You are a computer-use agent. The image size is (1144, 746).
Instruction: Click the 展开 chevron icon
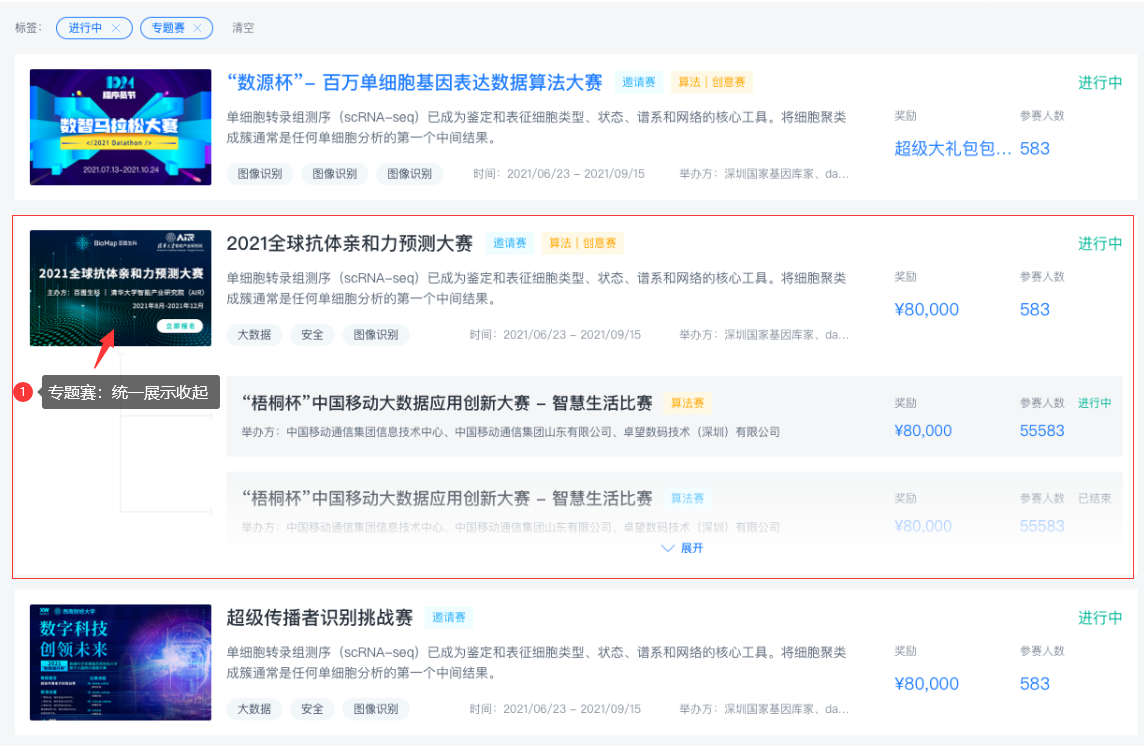point(667,548)
